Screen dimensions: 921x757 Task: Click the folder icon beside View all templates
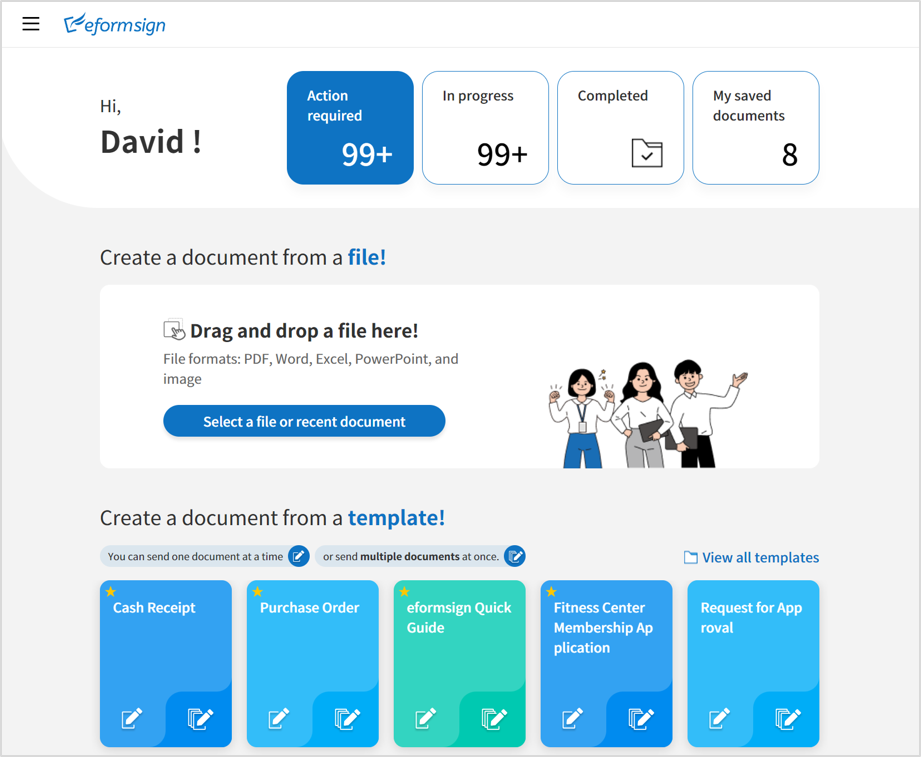(691, 557)
